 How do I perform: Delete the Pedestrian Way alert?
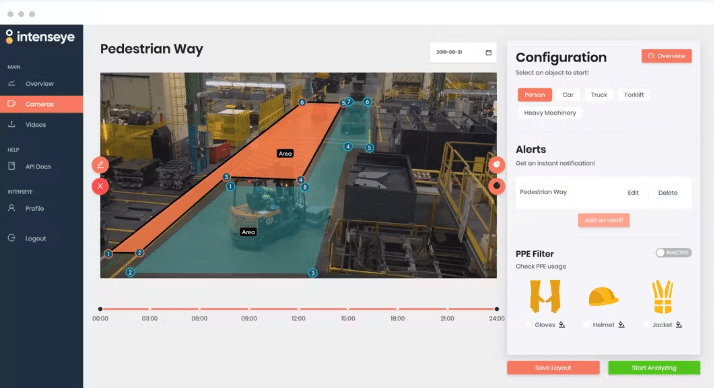668,193
